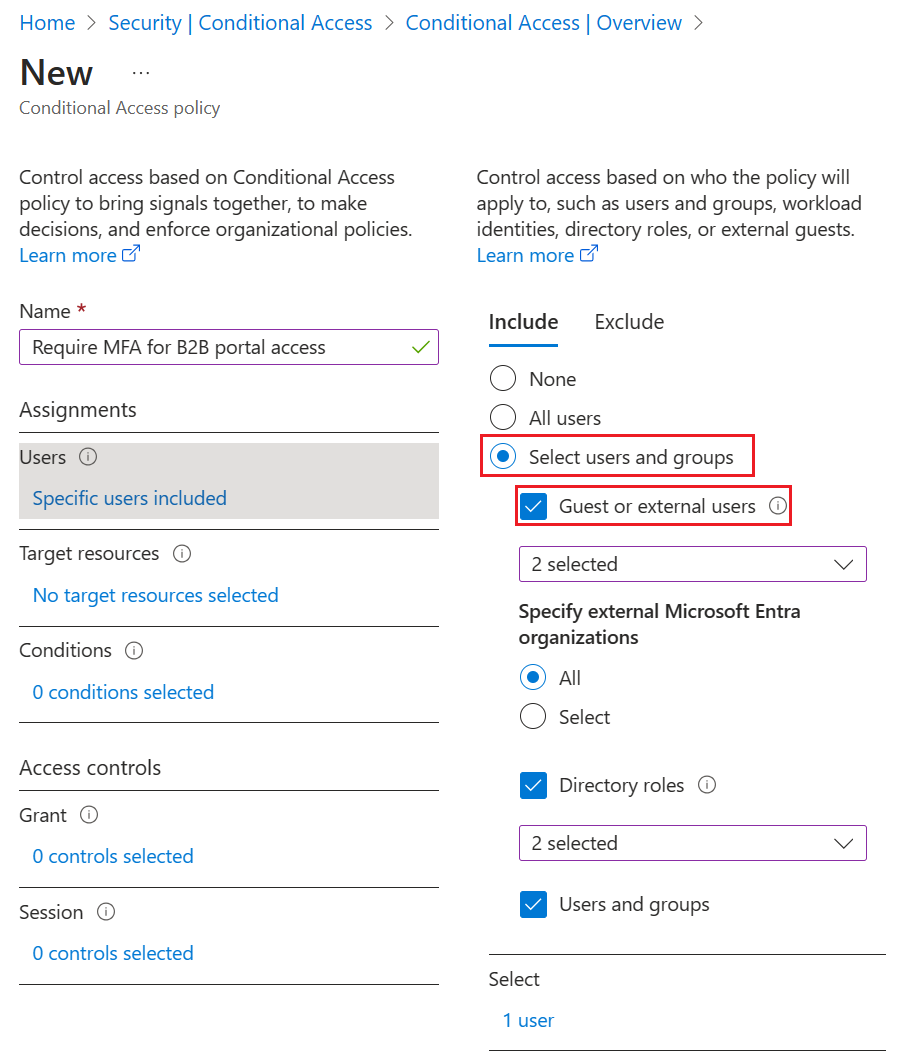Click the Directory roles info icon
The height and width of the screenshot is (1060, 904).
707,785
